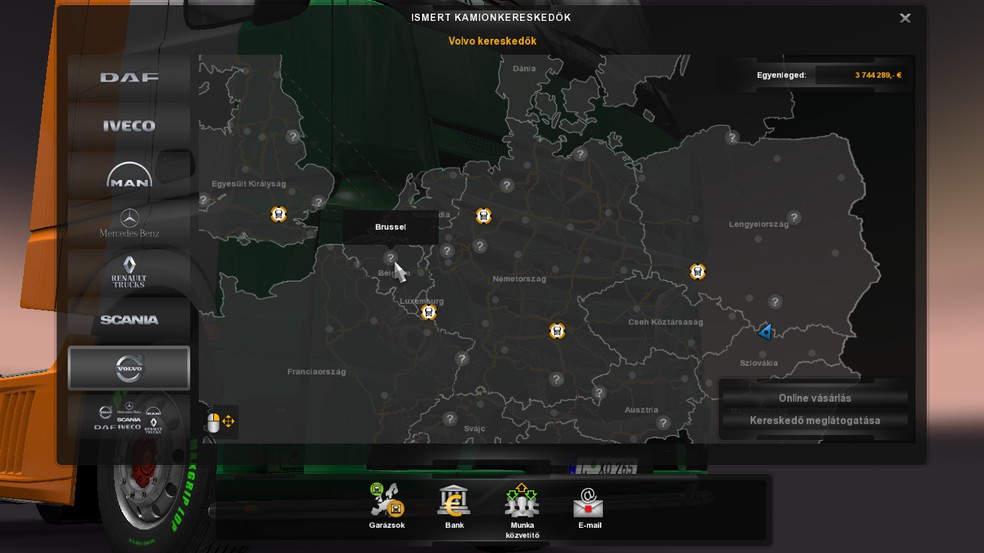Click the Volvo dealer marker in Egyesült Királyság
984x553 pixels.
pyautogui.click(x=279, y=214)
